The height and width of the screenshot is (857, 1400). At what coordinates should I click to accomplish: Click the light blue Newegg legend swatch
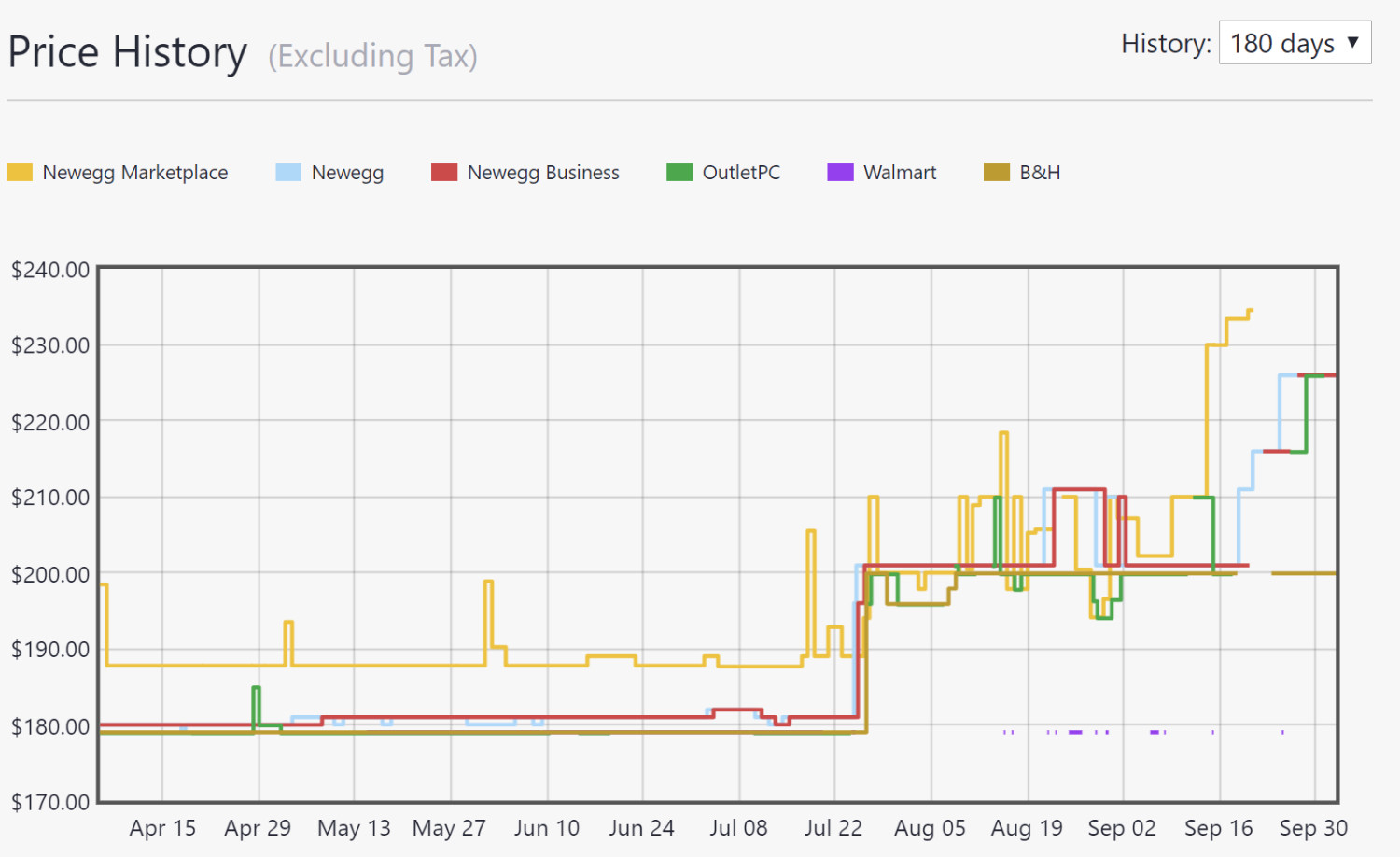click(x=288, y=173)
